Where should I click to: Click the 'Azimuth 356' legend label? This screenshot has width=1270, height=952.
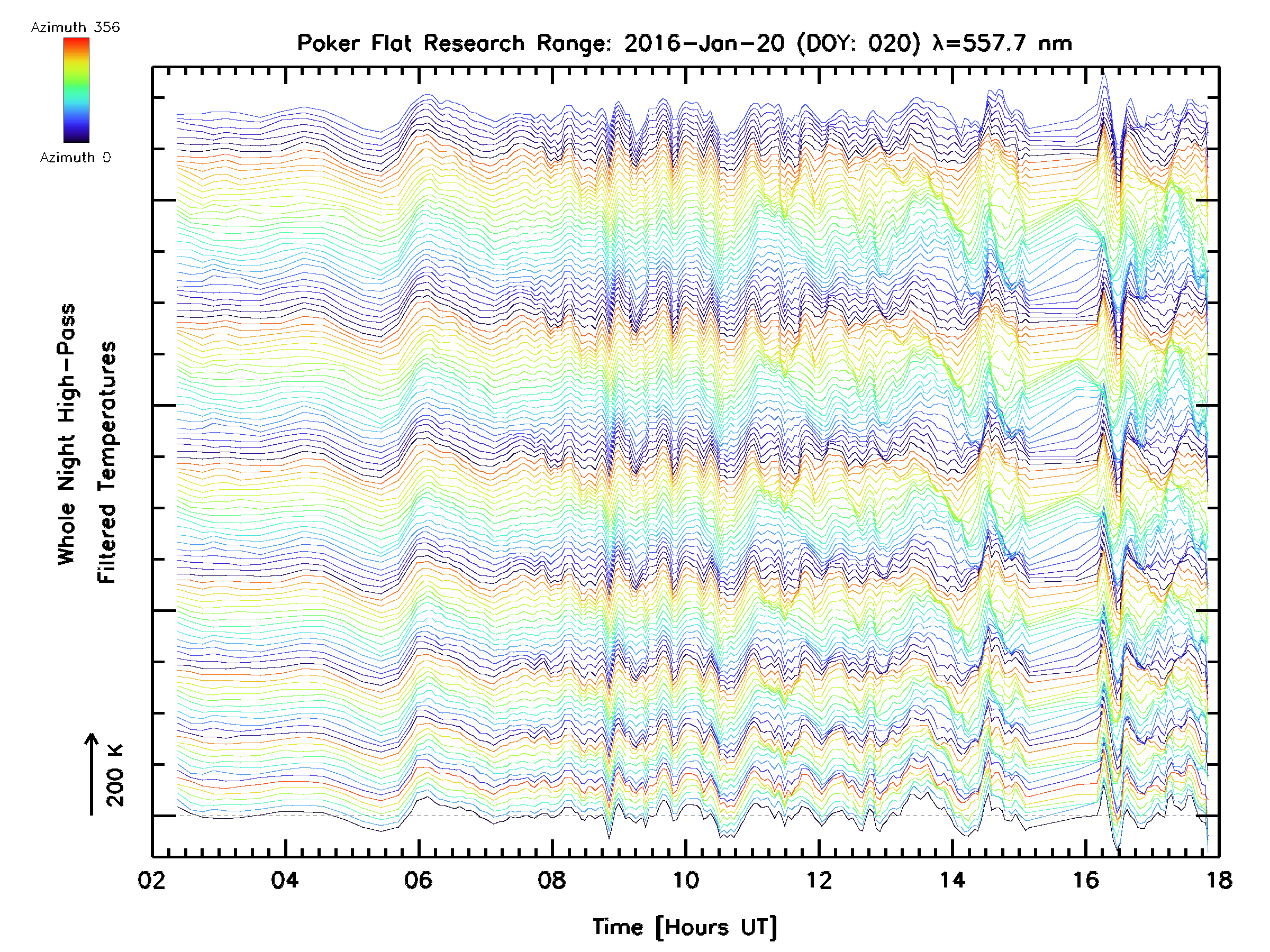coord(75,28)
